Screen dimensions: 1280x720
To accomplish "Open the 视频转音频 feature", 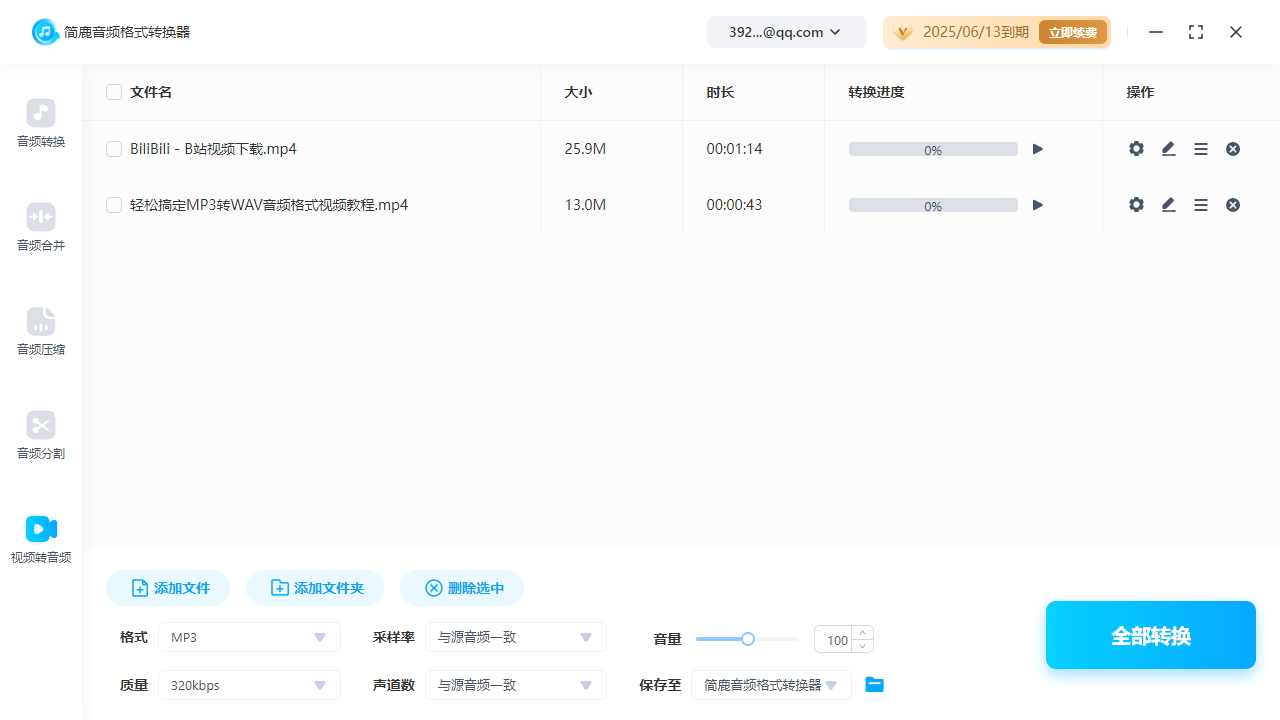I will [40, 540].
